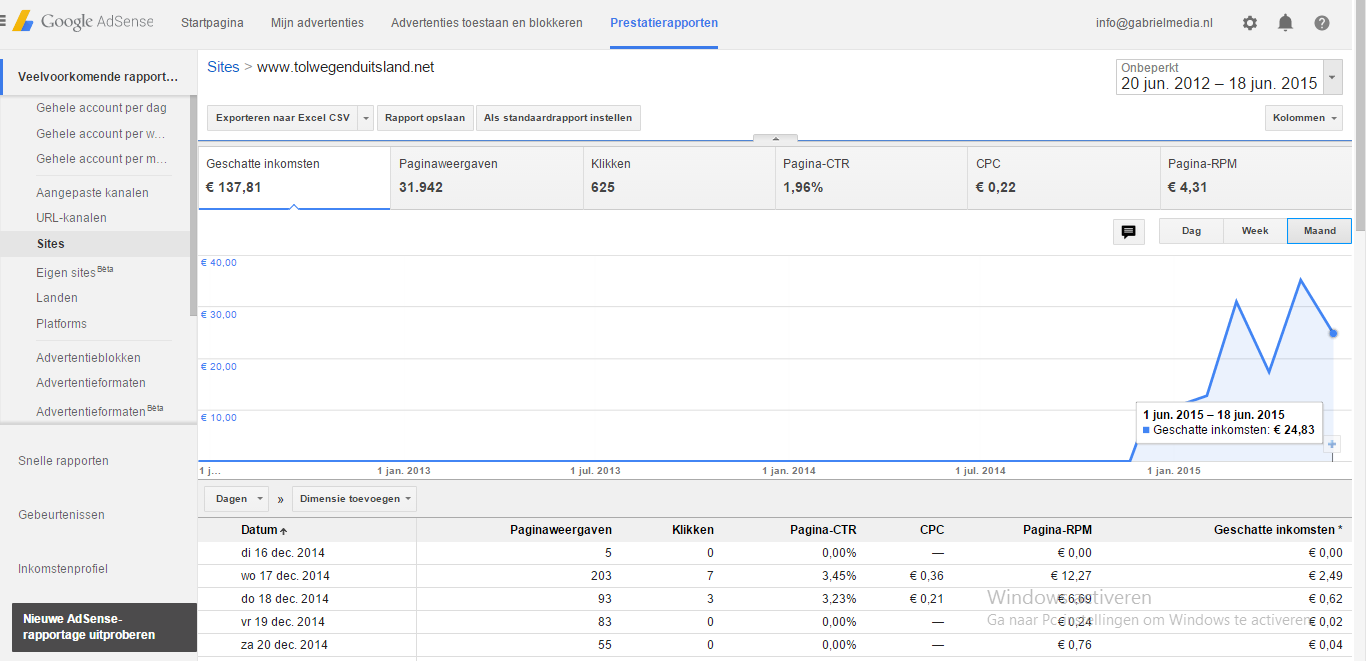Switch chart granularity to Maand
The height and width of the screenshot is (661, 1366).
tap(1319, 231)
